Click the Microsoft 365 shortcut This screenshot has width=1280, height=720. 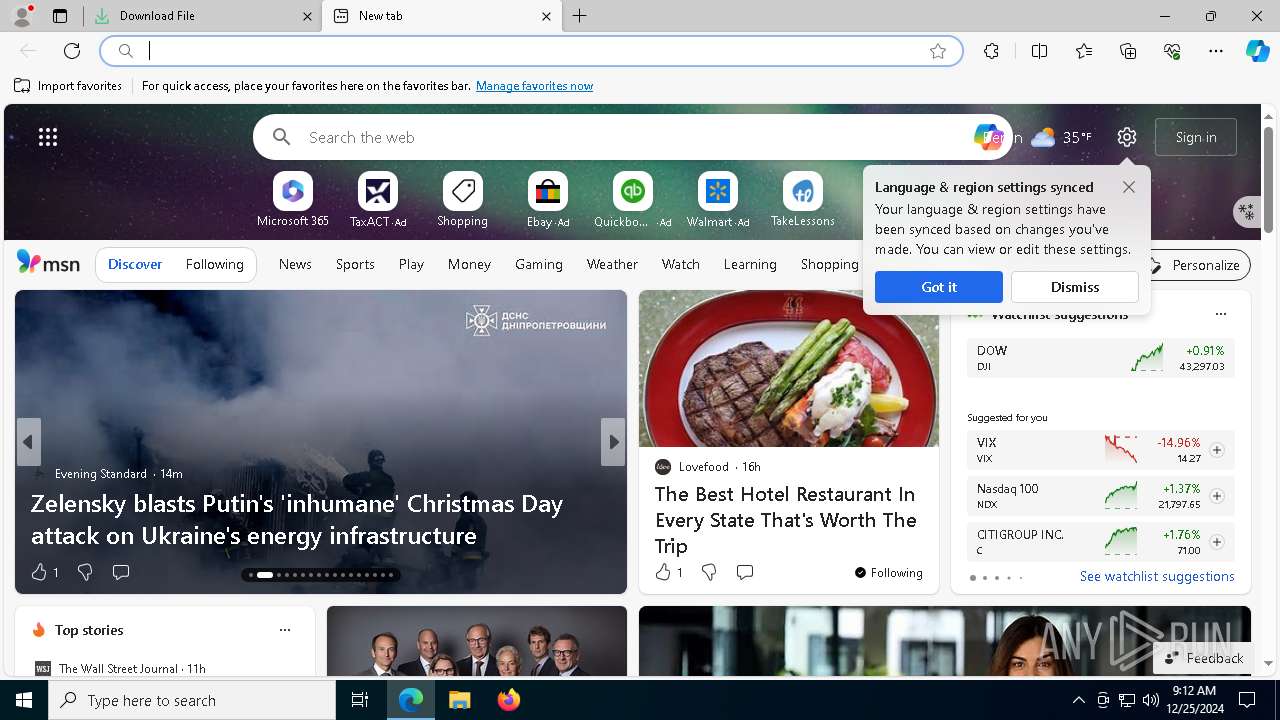pyautogui.click(x=293, y=200)
